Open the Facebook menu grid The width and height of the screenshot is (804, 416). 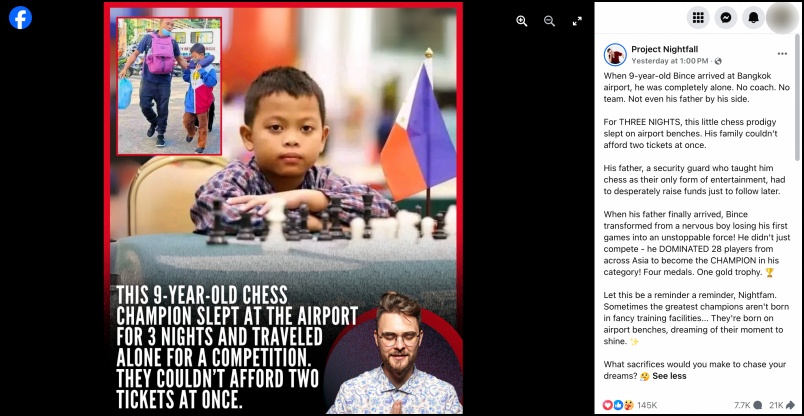click(x=698, y=17)
